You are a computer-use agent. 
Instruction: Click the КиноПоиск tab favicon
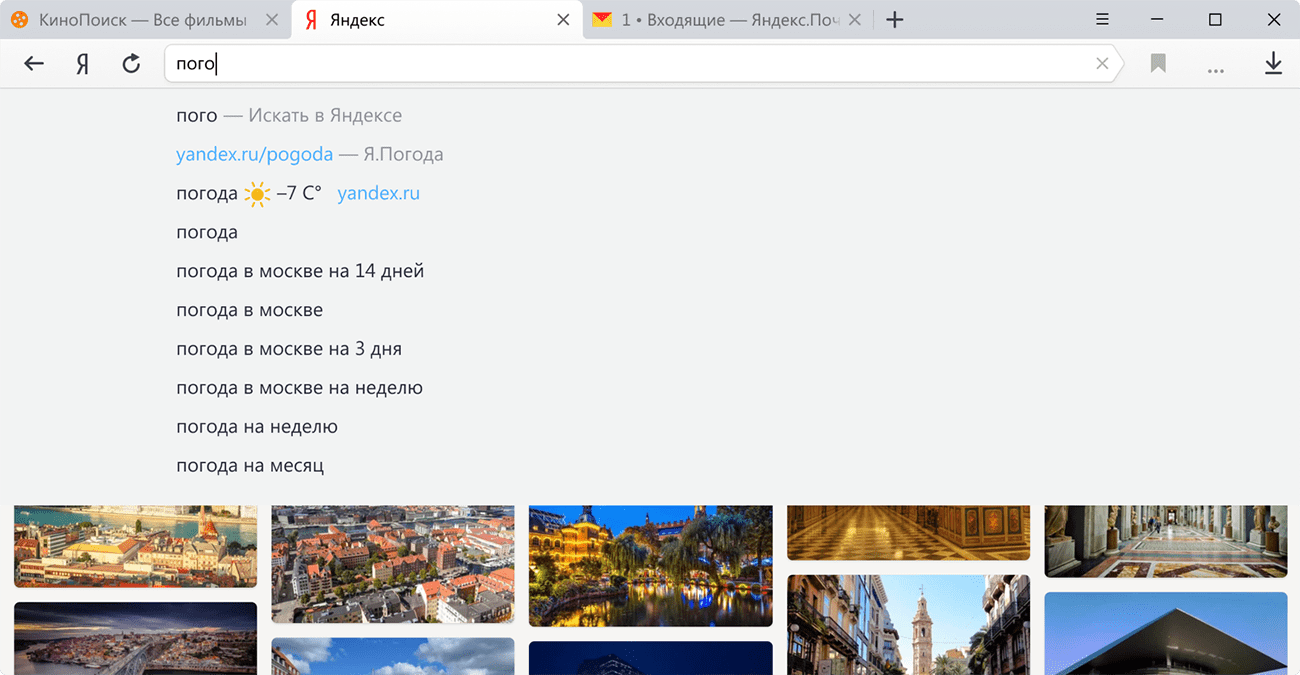(x=20, y=20)
